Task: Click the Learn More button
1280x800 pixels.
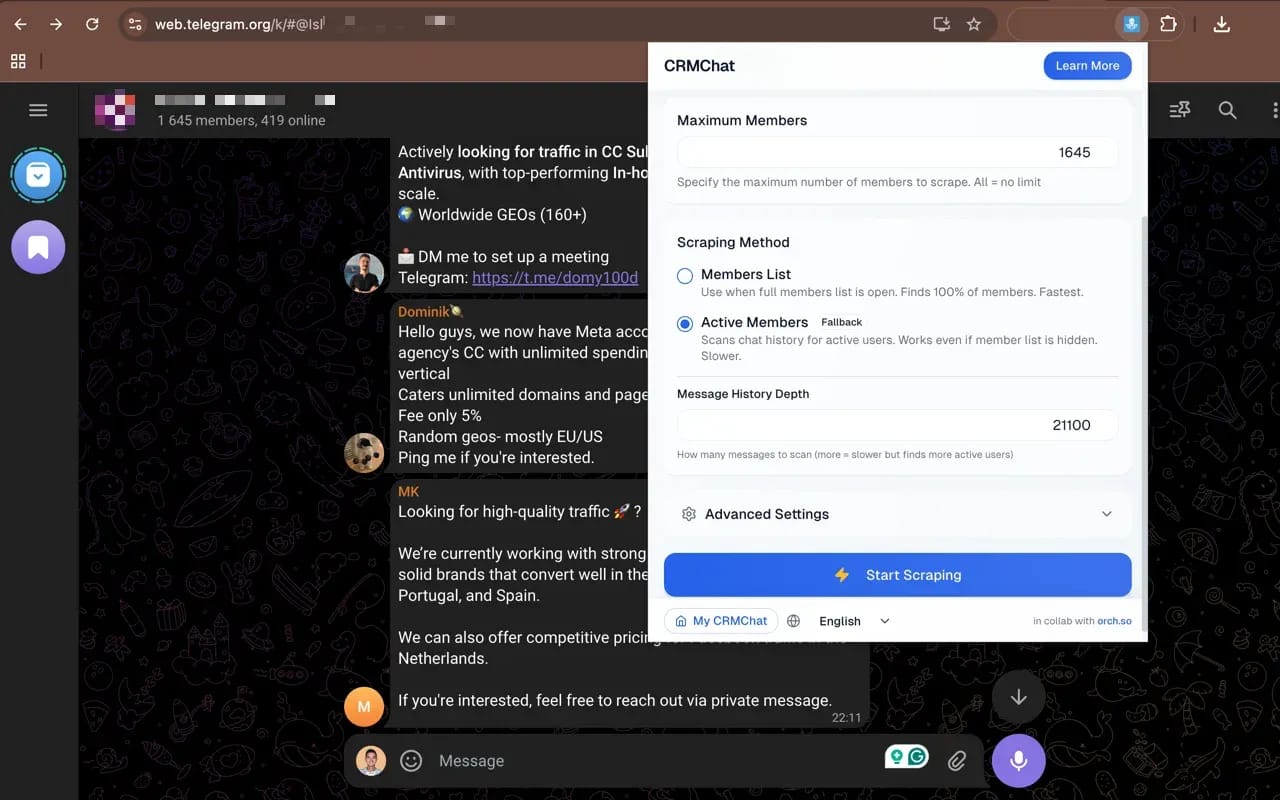Action: point(1087,66)
